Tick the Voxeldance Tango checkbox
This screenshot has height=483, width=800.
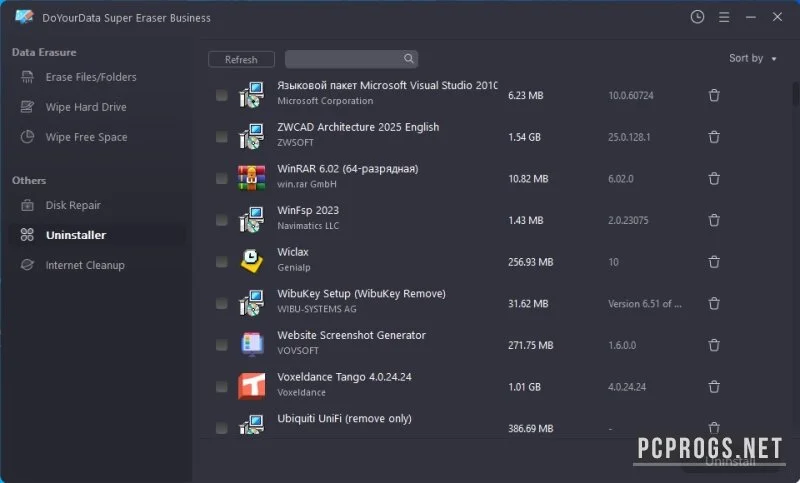(x=221, y=387)
